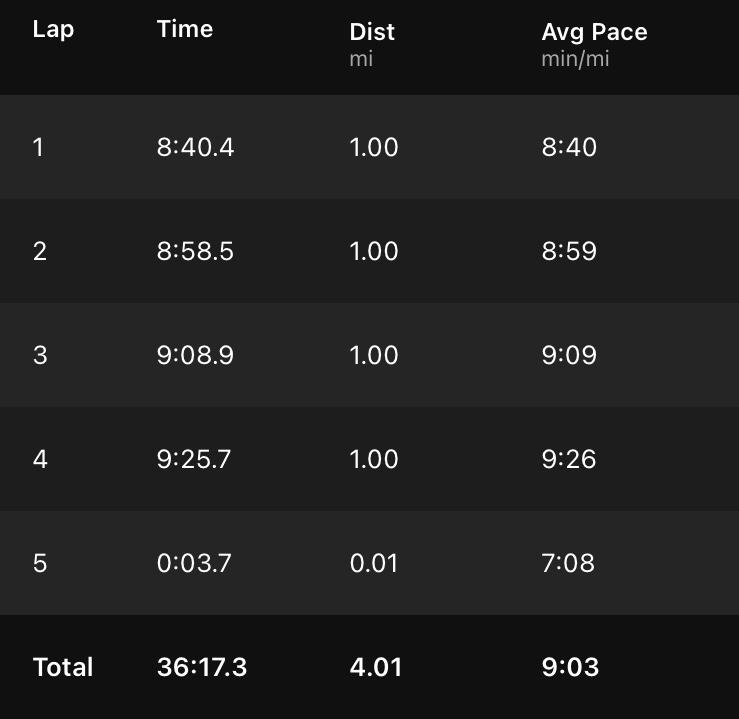Image resolution: width=739 pixels, height=719 pixels.
Task: Click the total average pace 9:03
Action: 570,667
